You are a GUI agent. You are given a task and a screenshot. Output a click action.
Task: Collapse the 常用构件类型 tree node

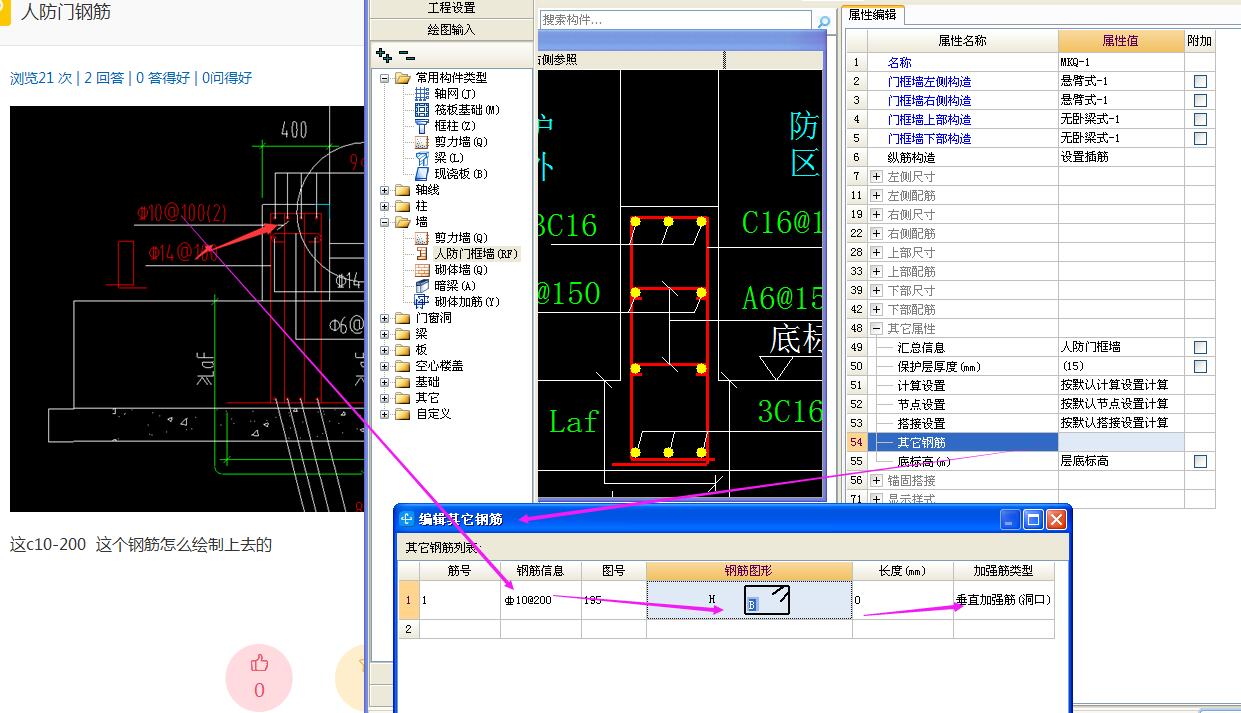385,78
